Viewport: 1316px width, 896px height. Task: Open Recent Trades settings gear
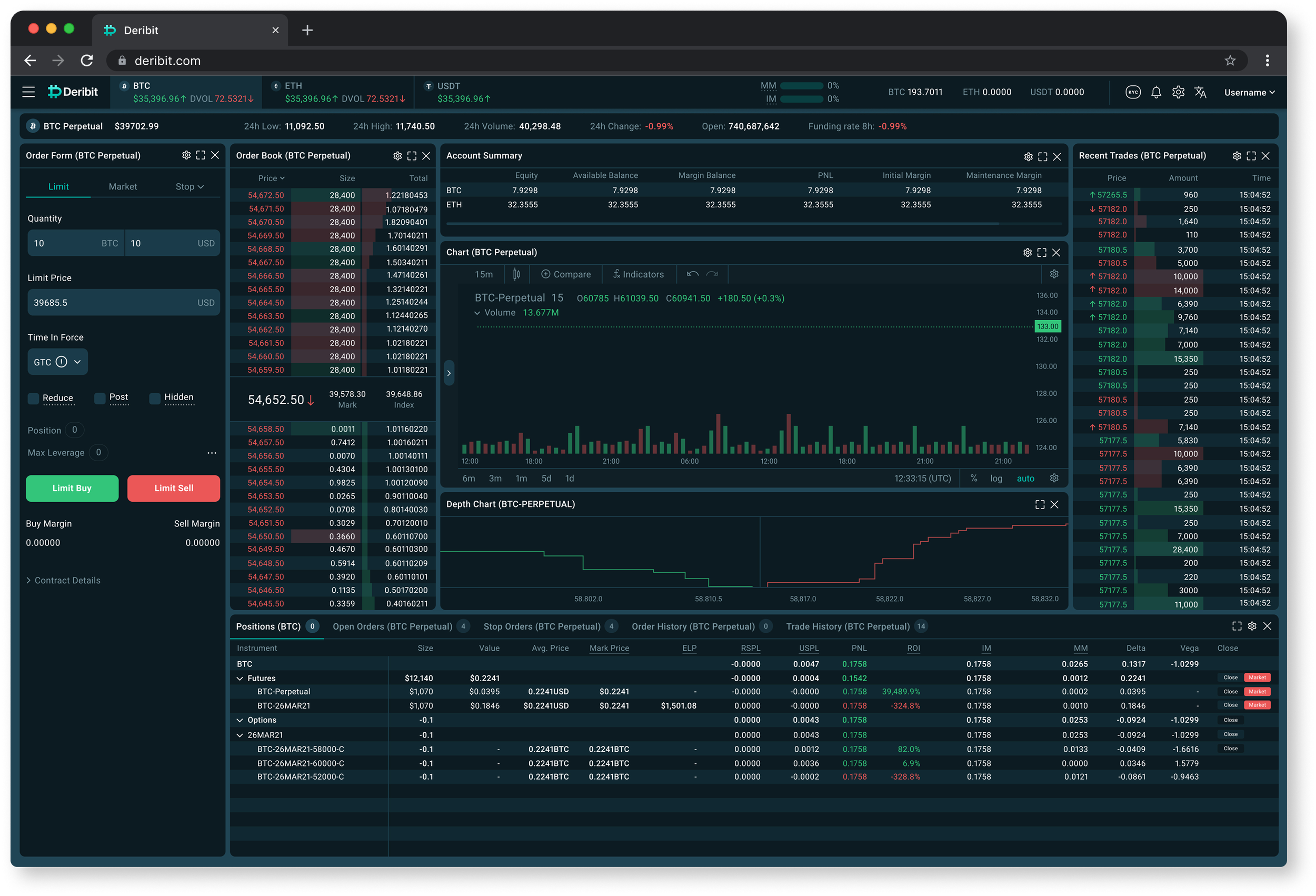pyautogui.click(x=1237, y=156)
